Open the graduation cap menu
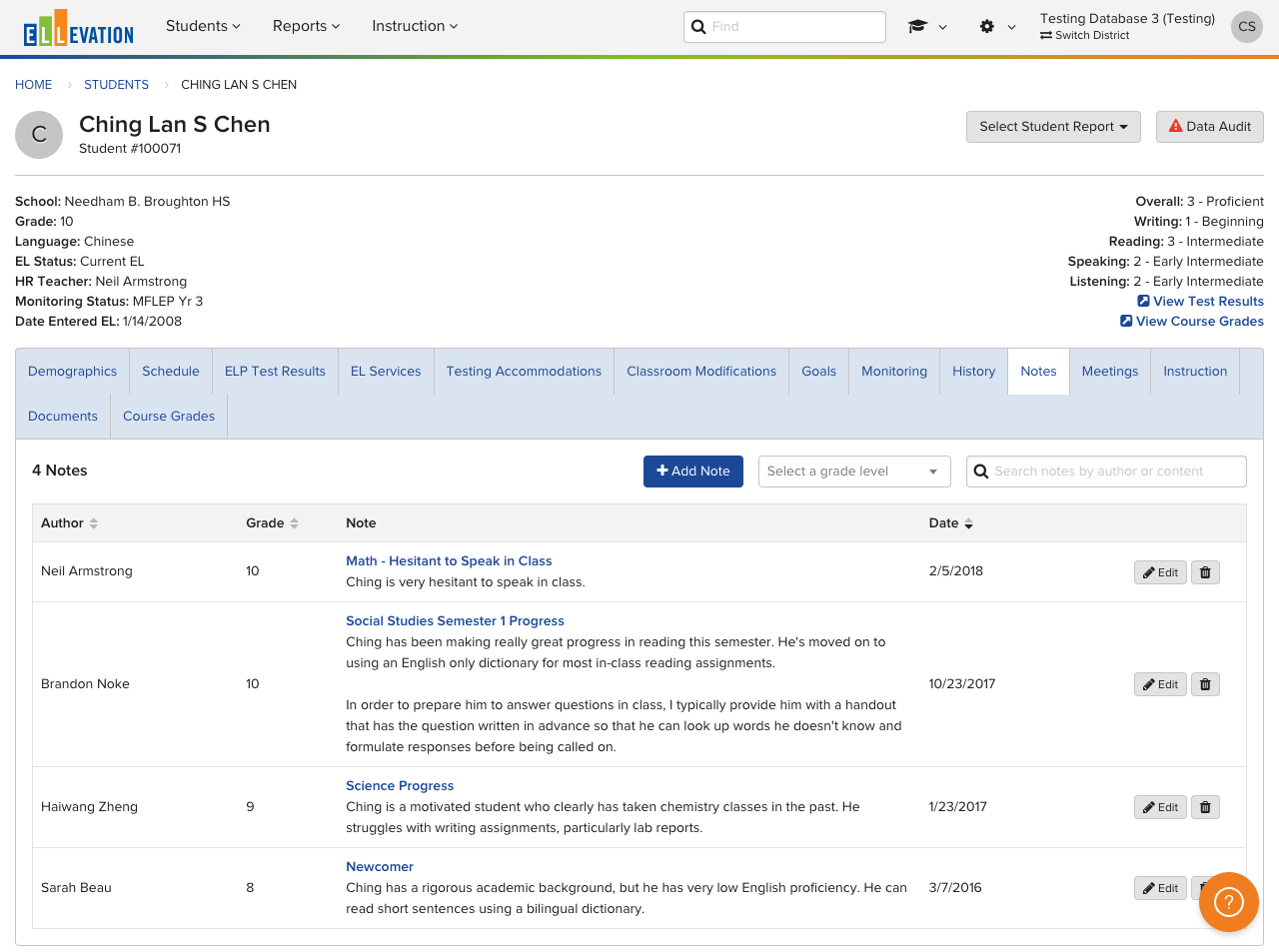Image resolution: width=1279 pixels, height=952 pixels. click(x=927, y=27)
